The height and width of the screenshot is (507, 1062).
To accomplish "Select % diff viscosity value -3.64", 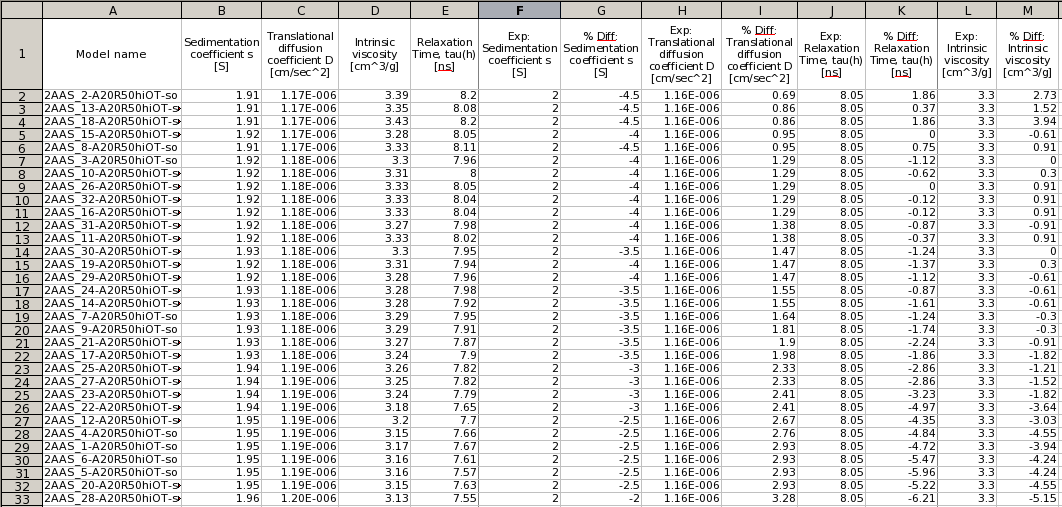I will (1027, 407).
